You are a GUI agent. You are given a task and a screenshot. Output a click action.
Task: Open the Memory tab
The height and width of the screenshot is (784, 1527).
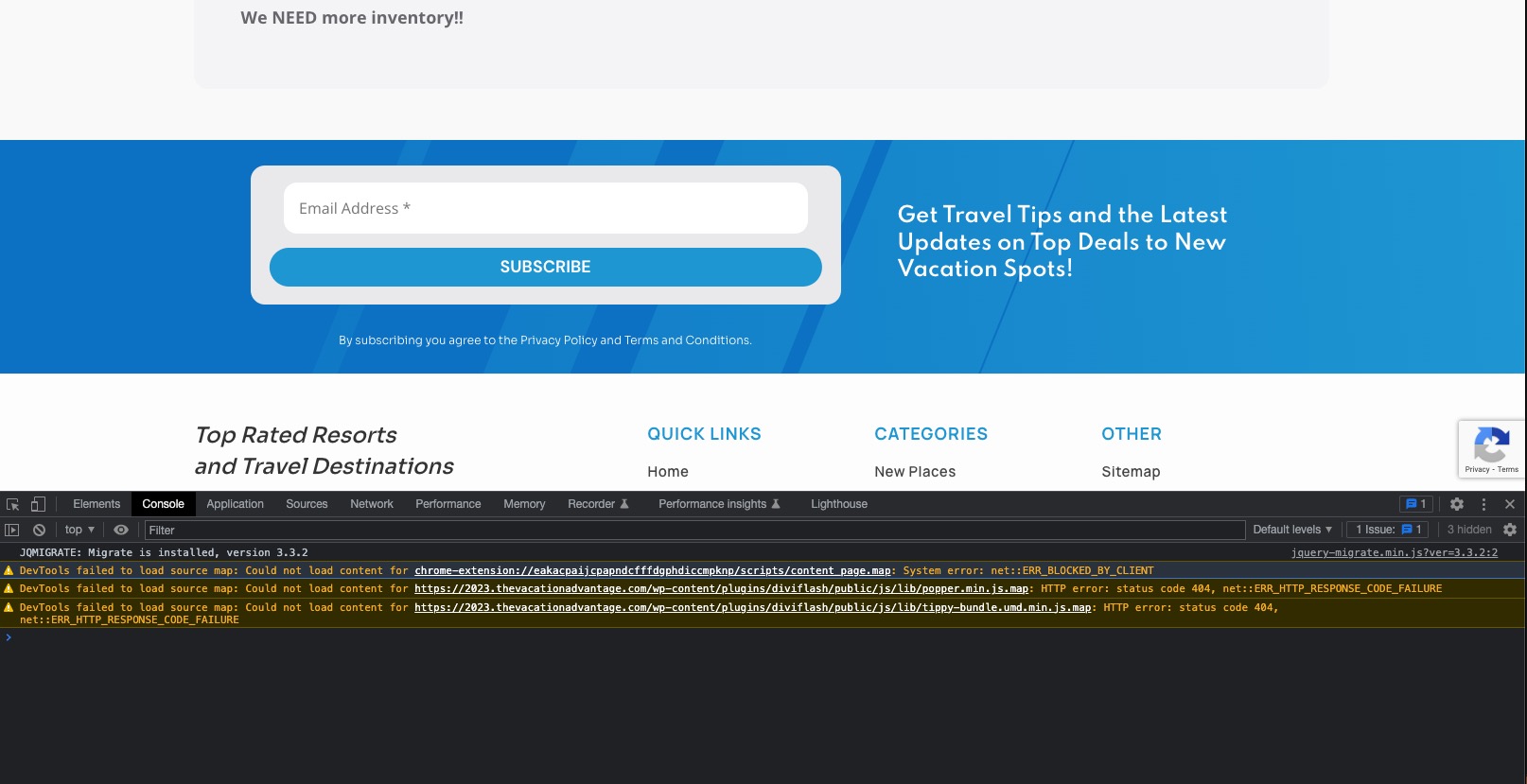pos(524,504)
